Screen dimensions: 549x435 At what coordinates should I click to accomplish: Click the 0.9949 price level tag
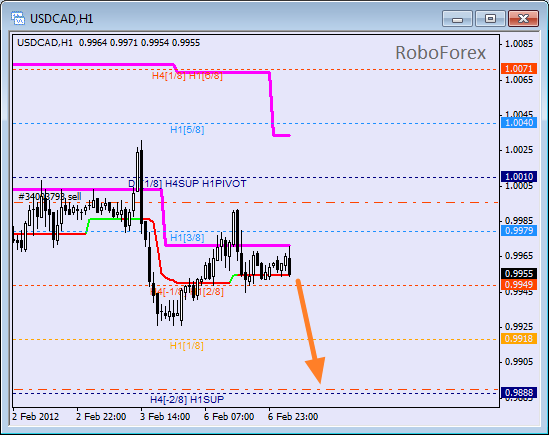coord(519,284)
